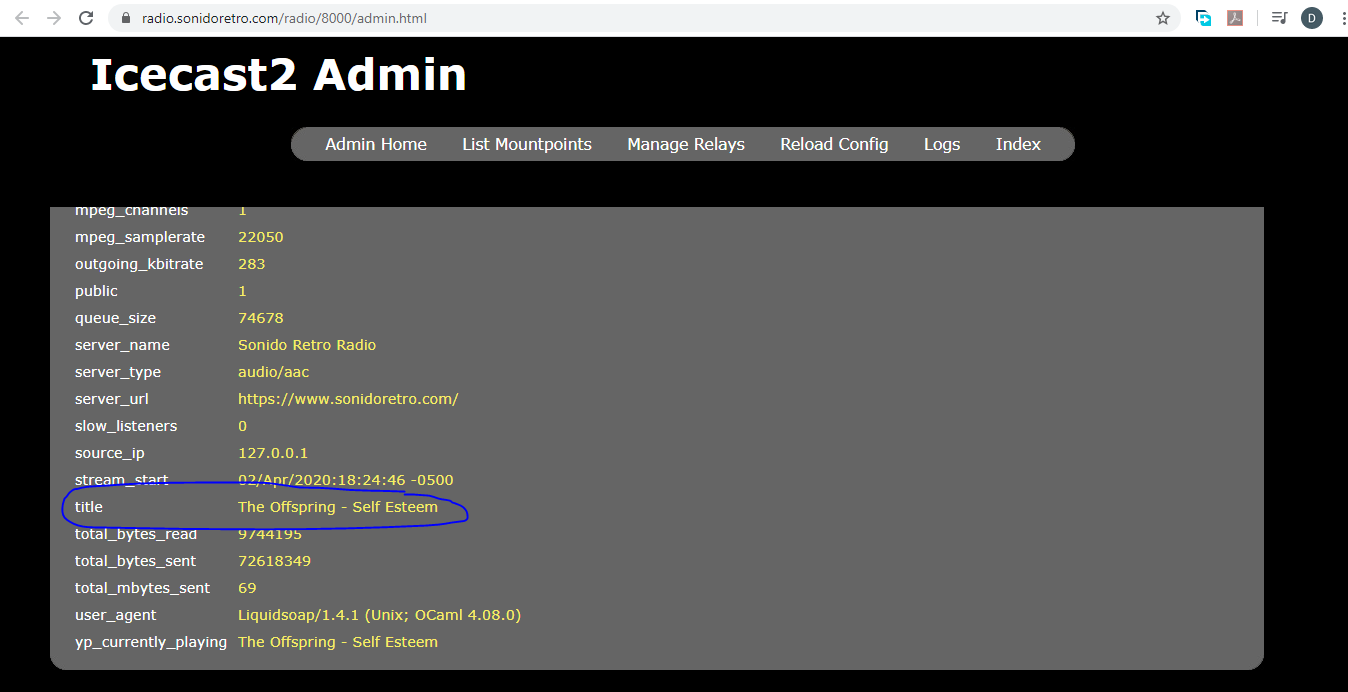Click the browser back arrow icon
This screenshot has height=692, width=1348.
pos(21,17)
